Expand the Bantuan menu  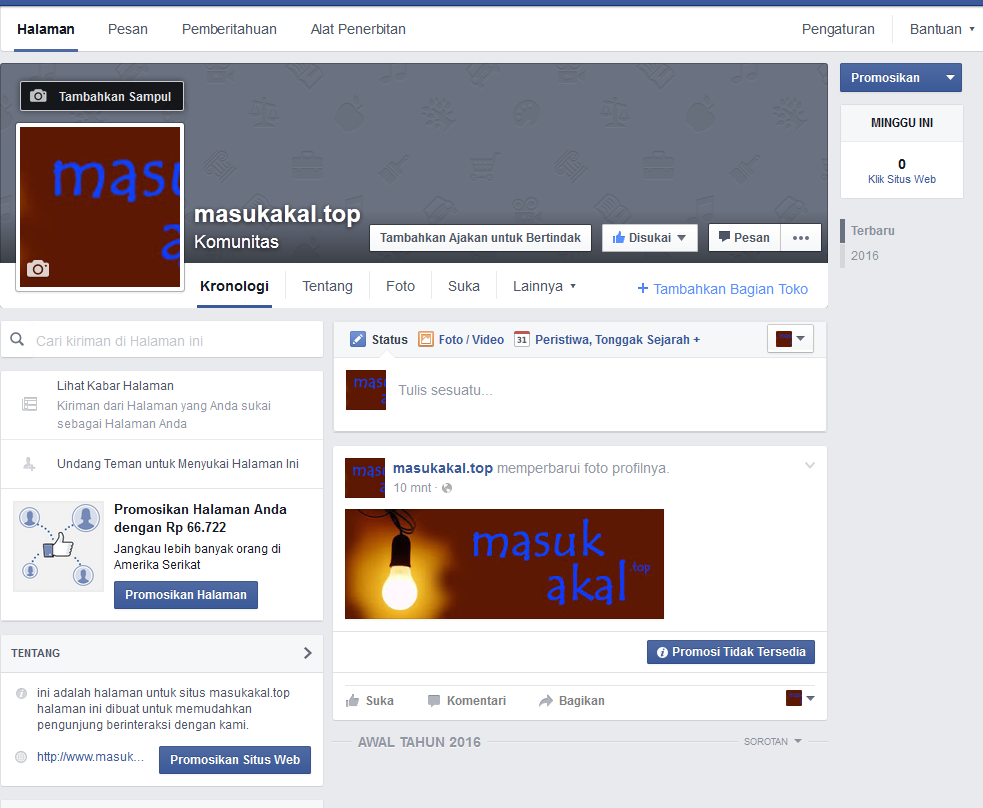(x=942, y=29)
